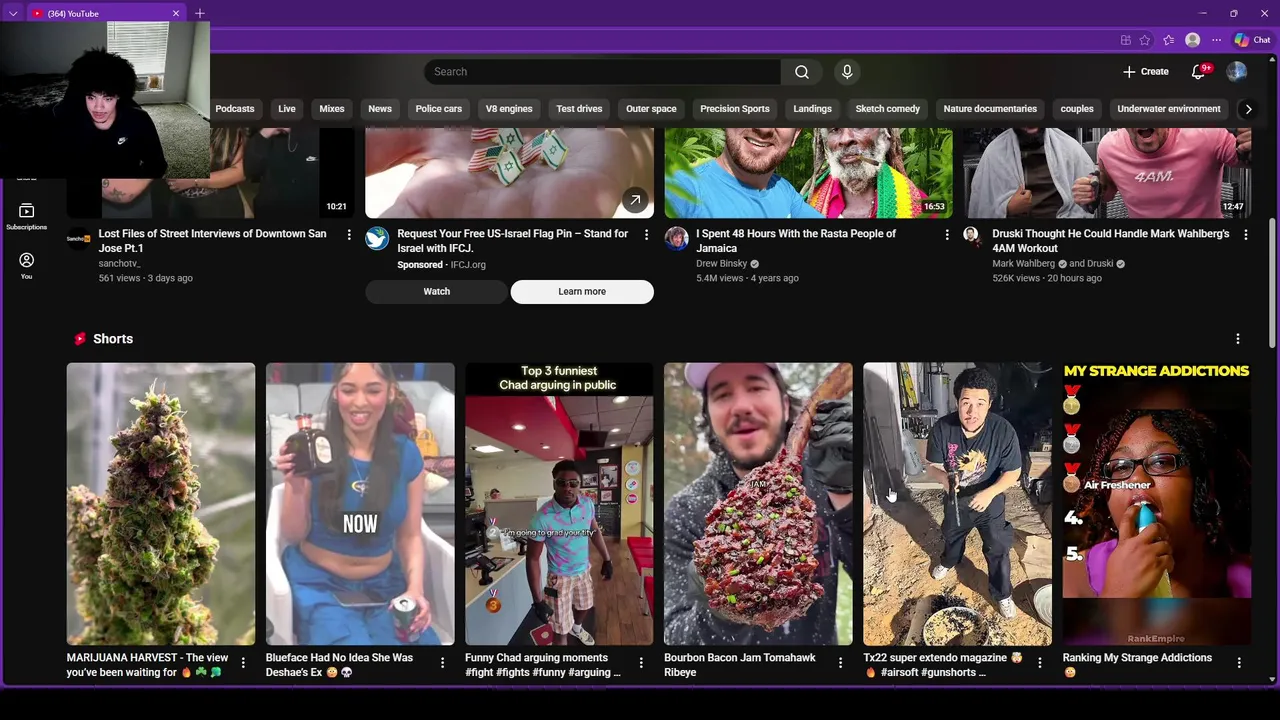Filter by couples chip
Image resolution: width=1280 pixels, height=720 pixels.
click(x=1077, y=109)
